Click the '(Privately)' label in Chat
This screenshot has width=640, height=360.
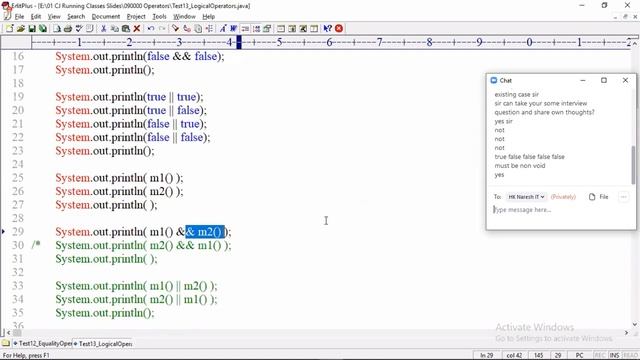pos(563,197)
